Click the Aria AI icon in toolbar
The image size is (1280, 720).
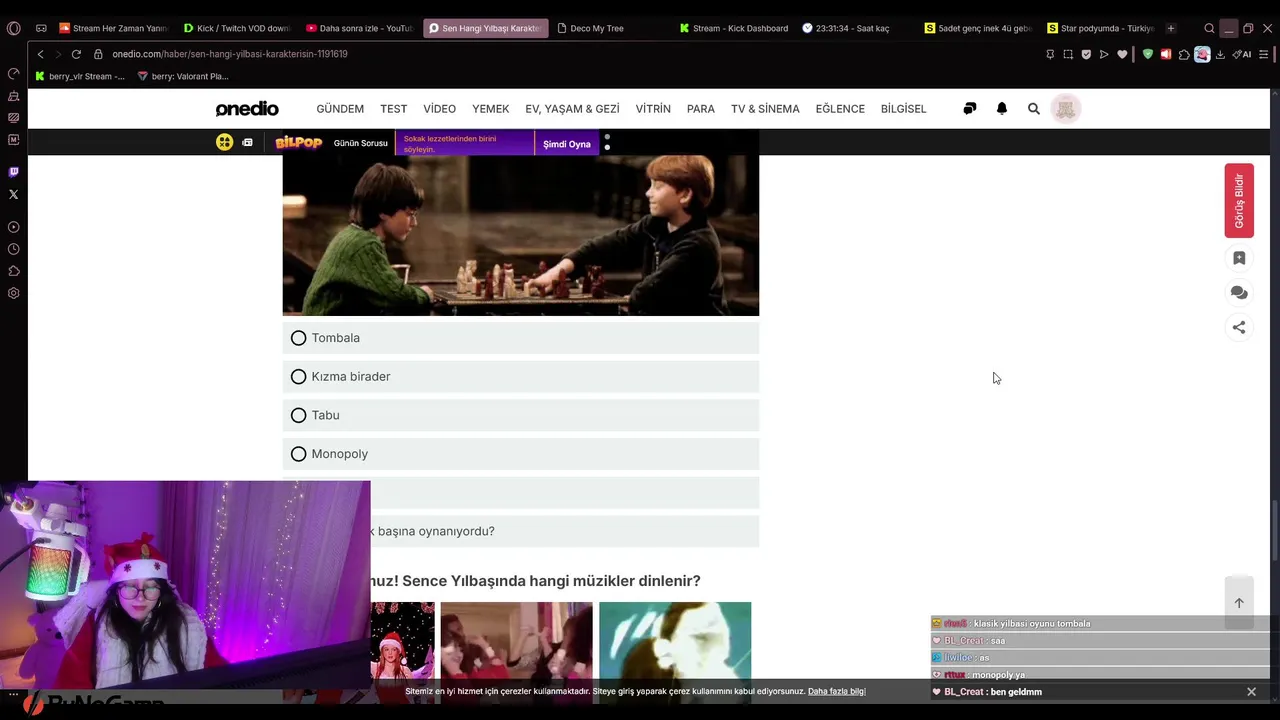(x=1241, y=54)
